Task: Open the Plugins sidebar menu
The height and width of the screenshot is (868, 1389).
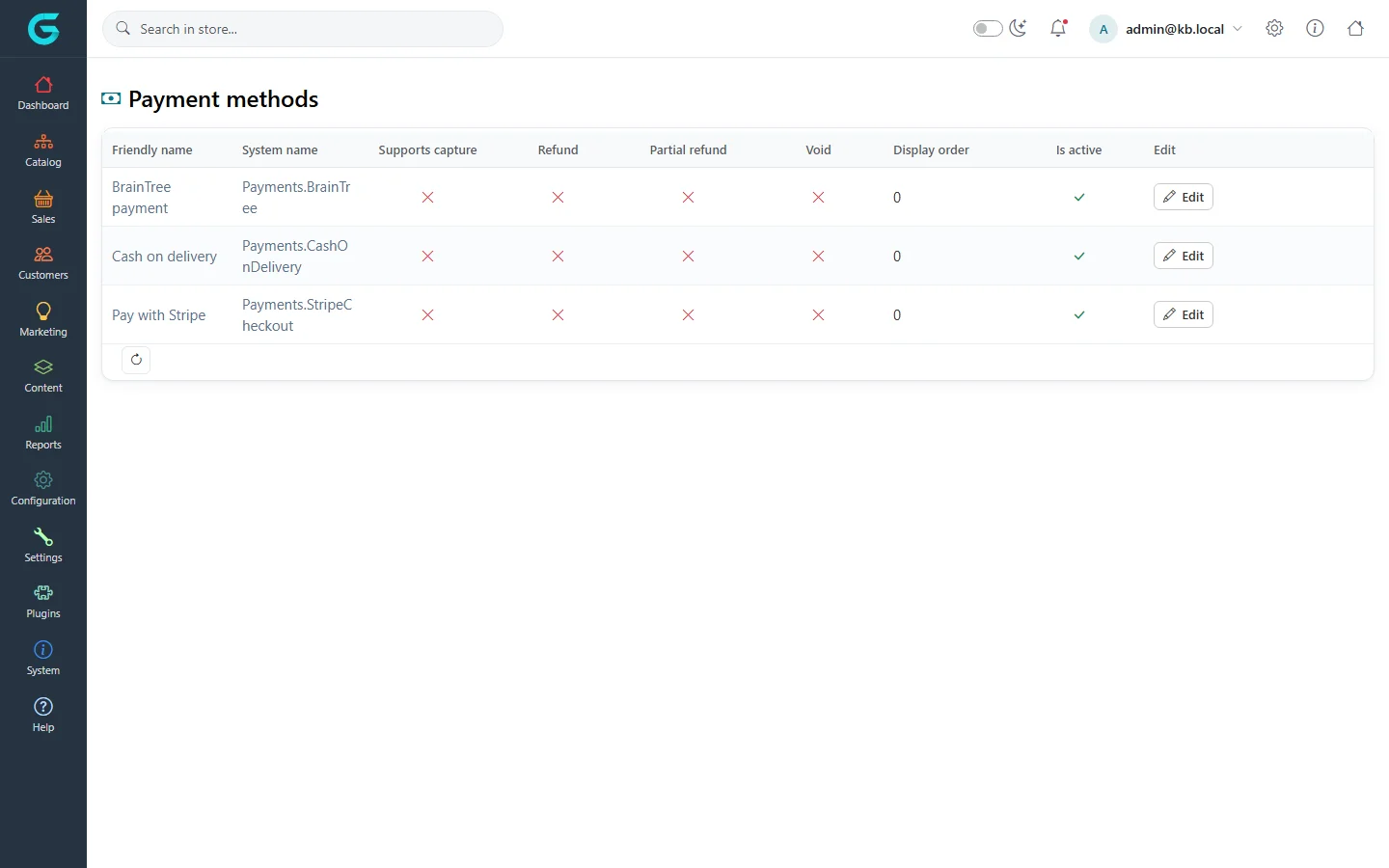Action: pos(43,602)
